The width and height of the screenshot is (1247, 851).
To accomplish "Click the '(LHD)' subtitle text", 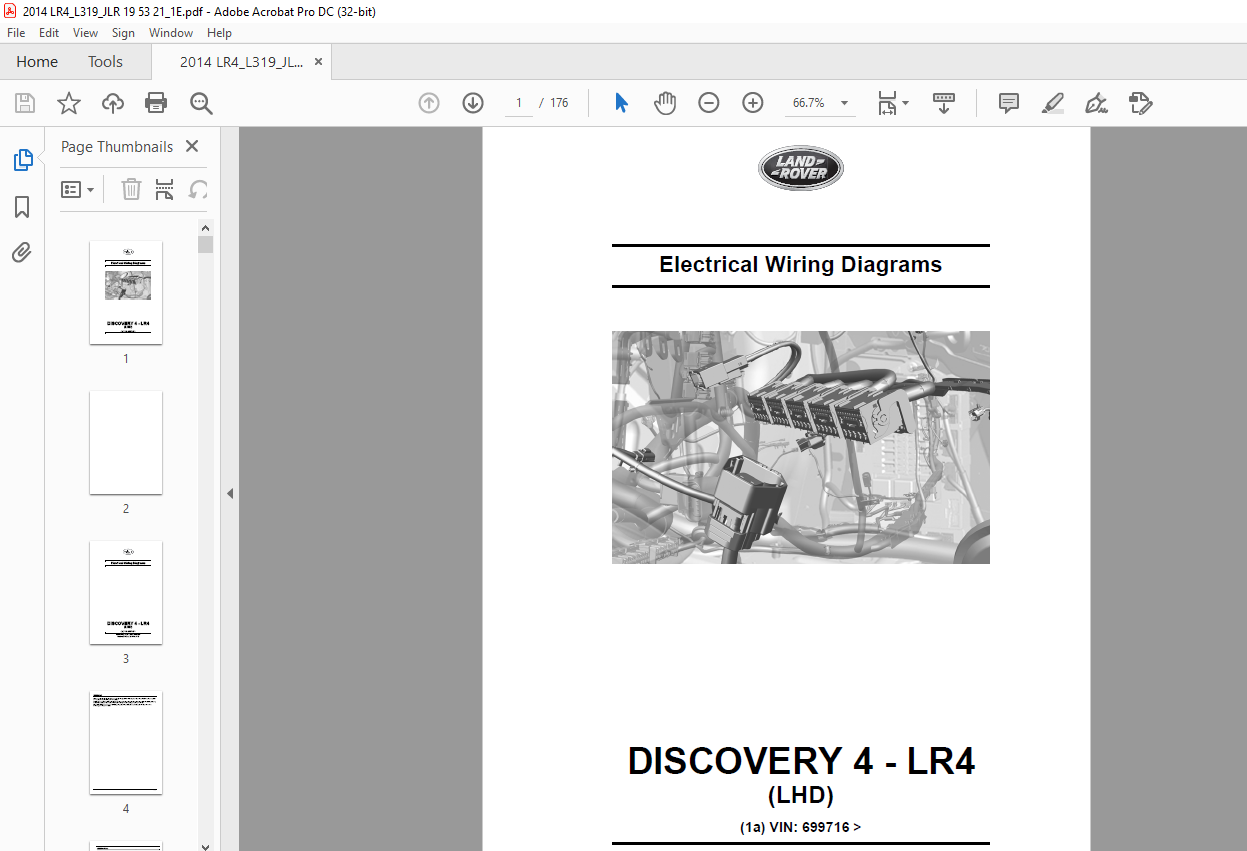I will point(800,796).
